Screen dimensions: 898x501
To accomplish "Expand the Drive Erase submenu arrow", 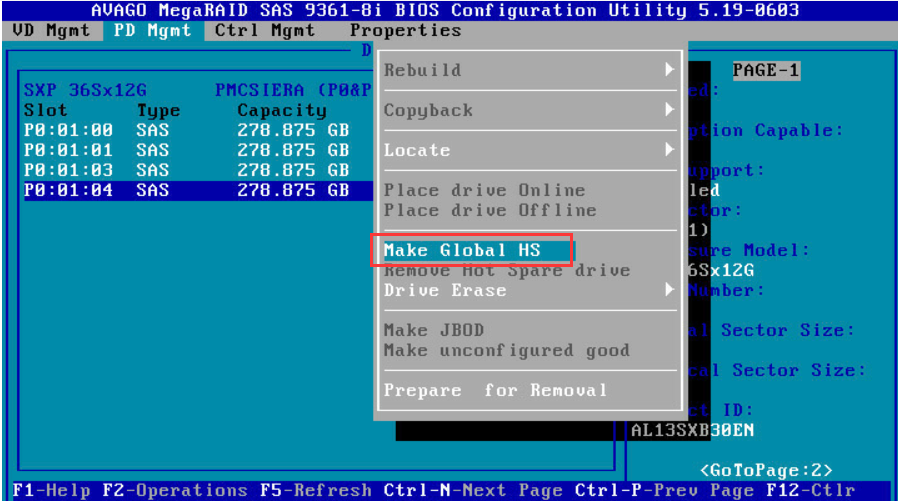I will [669, 290].
